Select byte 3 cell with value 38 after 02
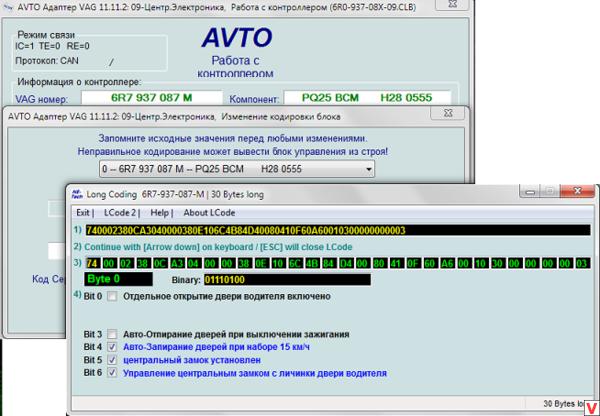 click(x=142, y=263)
